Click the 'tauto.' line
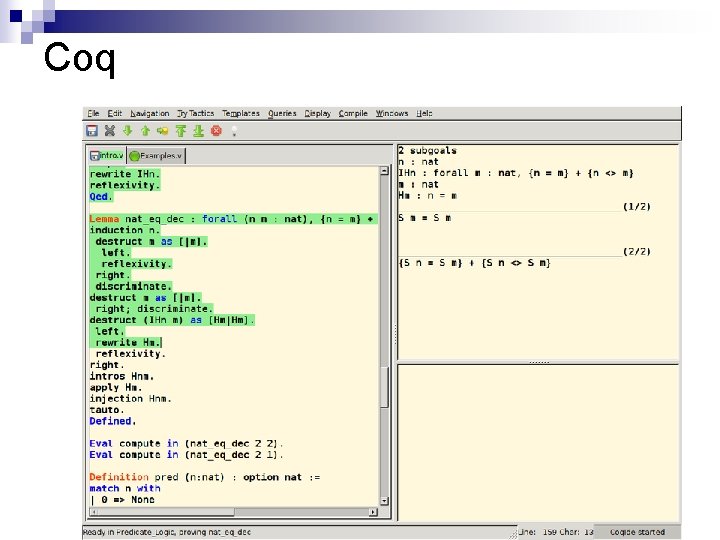 [107, 410]
